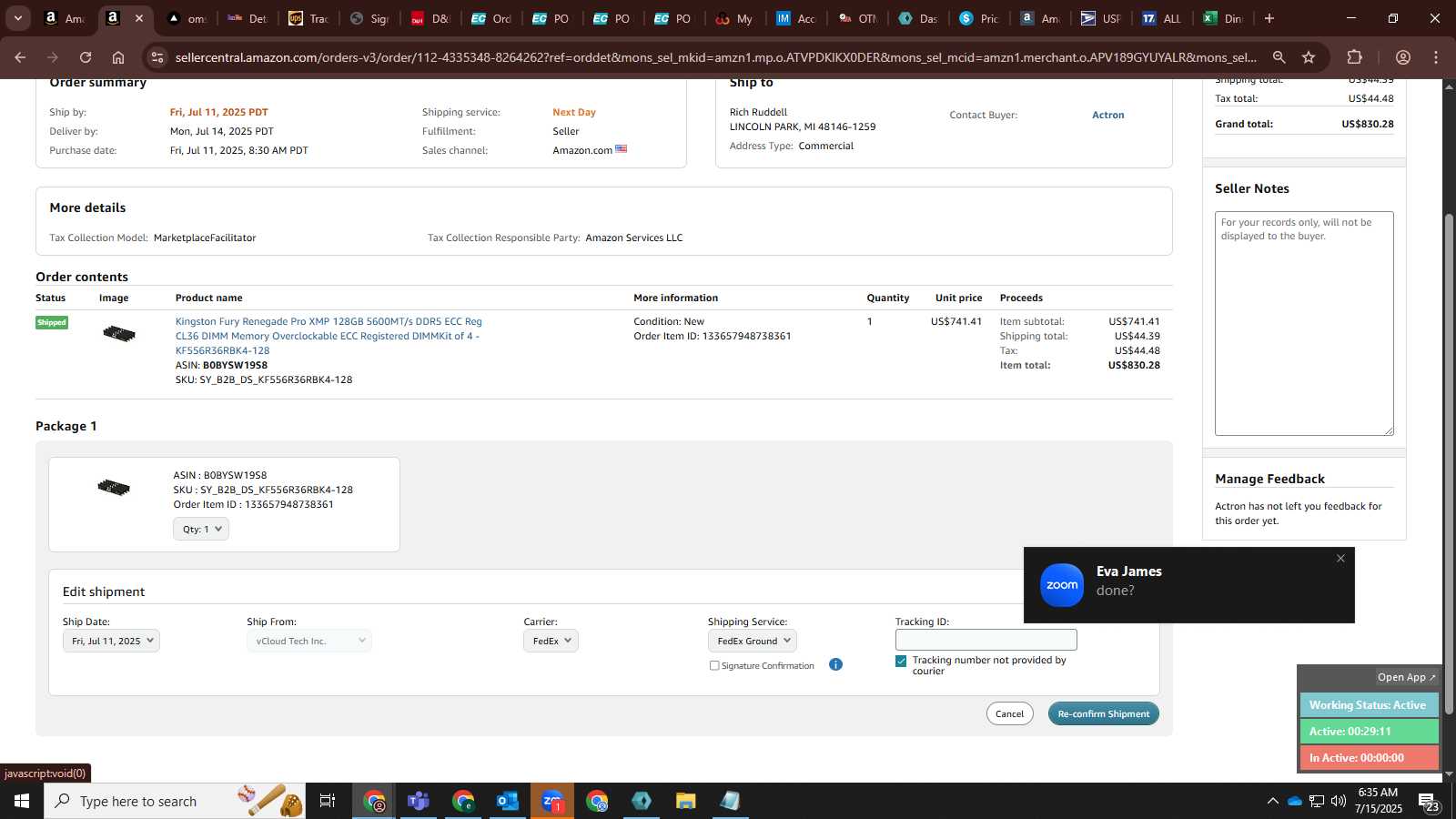Open the notification center icon
Image resolution: width=1456 pixels, height=819 pixels.
[x=1429, y=801]
